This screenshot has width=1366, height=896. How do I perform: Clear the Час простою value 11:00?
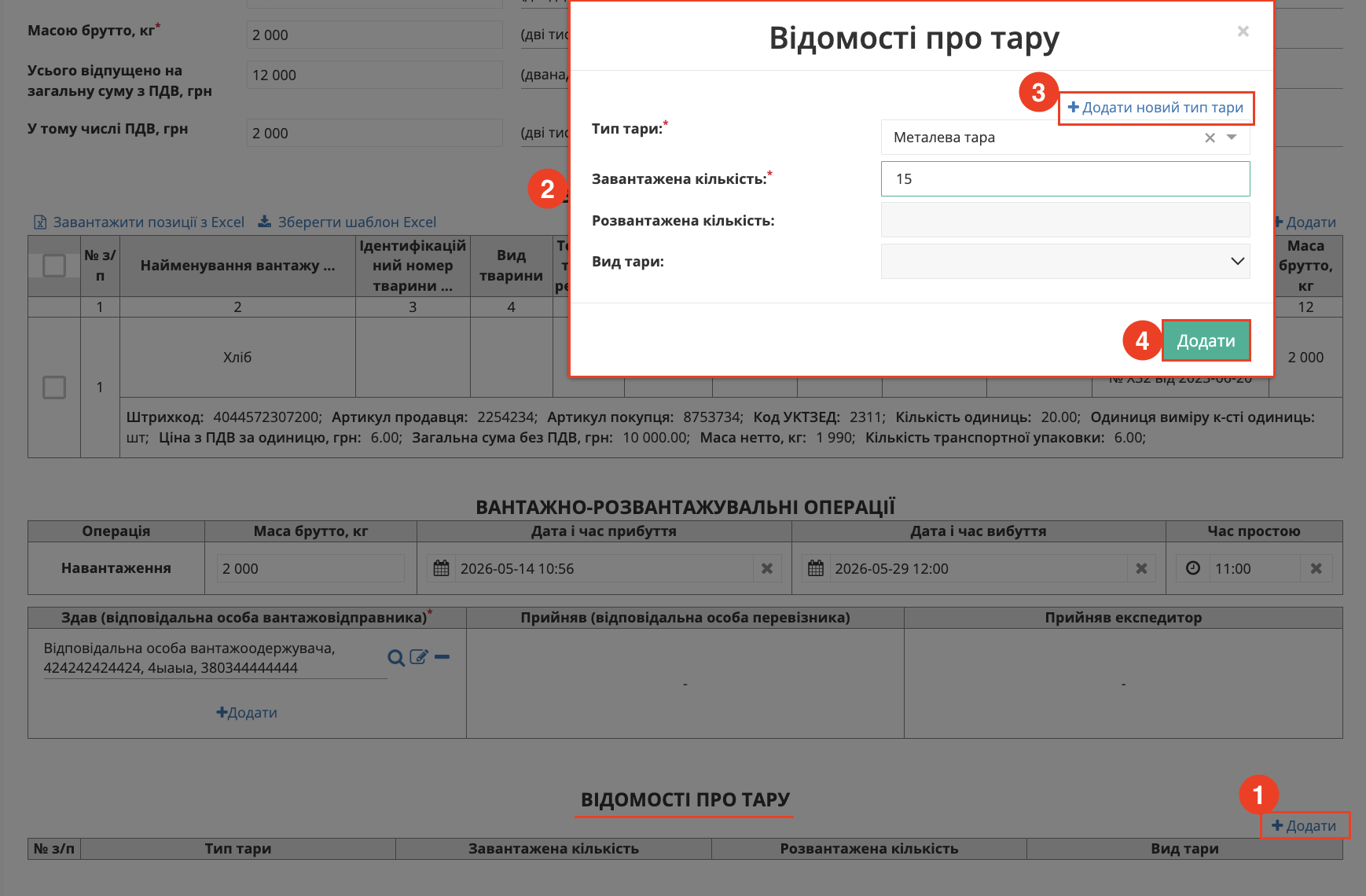tap(1316, 568)
